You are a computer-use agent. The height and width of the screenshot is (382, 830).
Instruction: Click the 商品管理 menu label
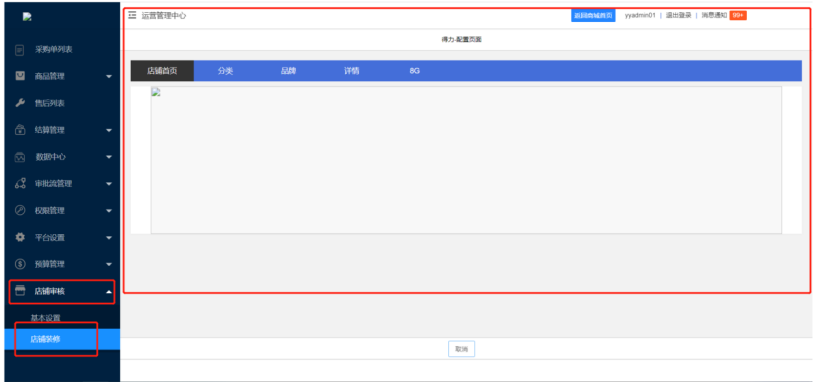49,76
